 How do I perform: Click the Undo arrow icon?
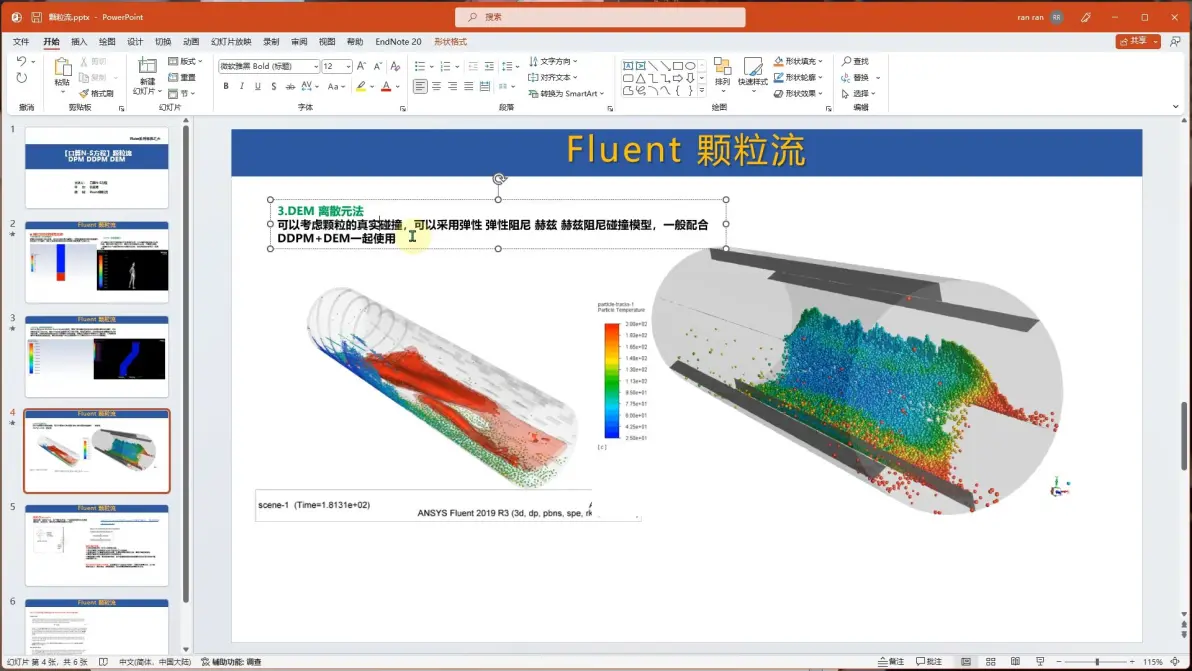(21, 61)
